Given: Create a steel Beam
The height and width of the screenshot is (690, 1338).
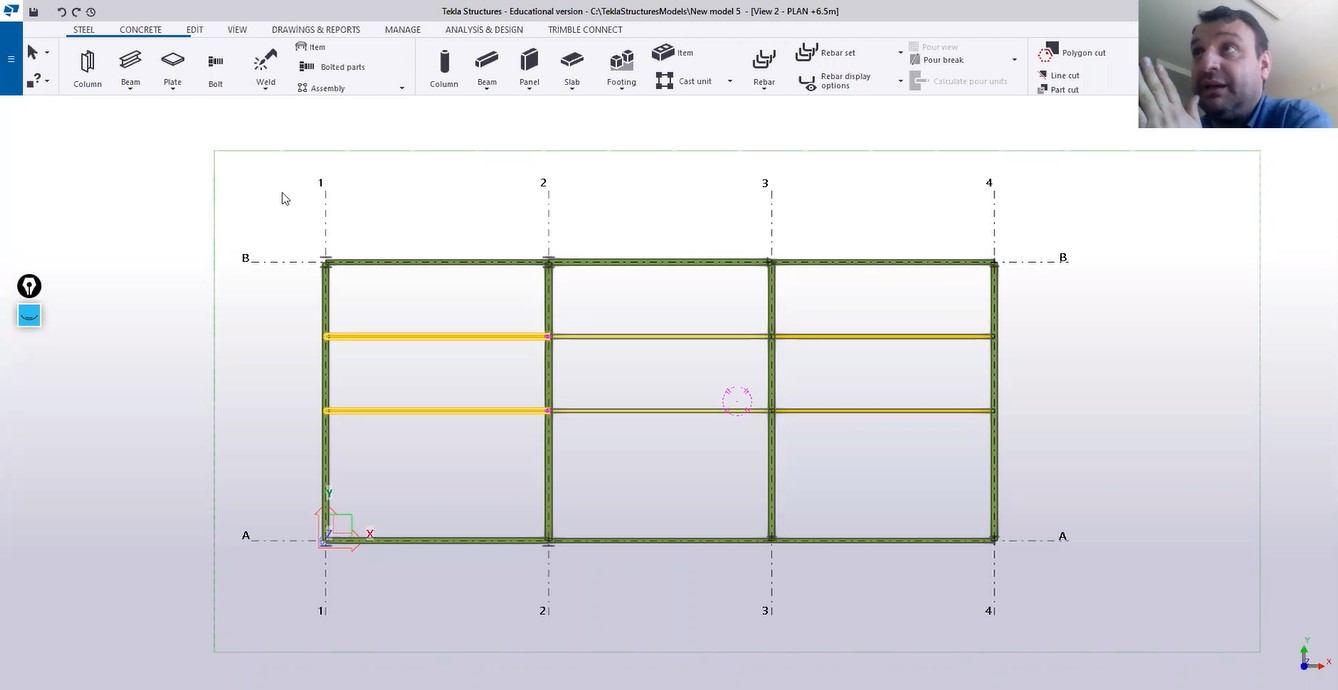Looking at the screenshot, I should [130, 68].
